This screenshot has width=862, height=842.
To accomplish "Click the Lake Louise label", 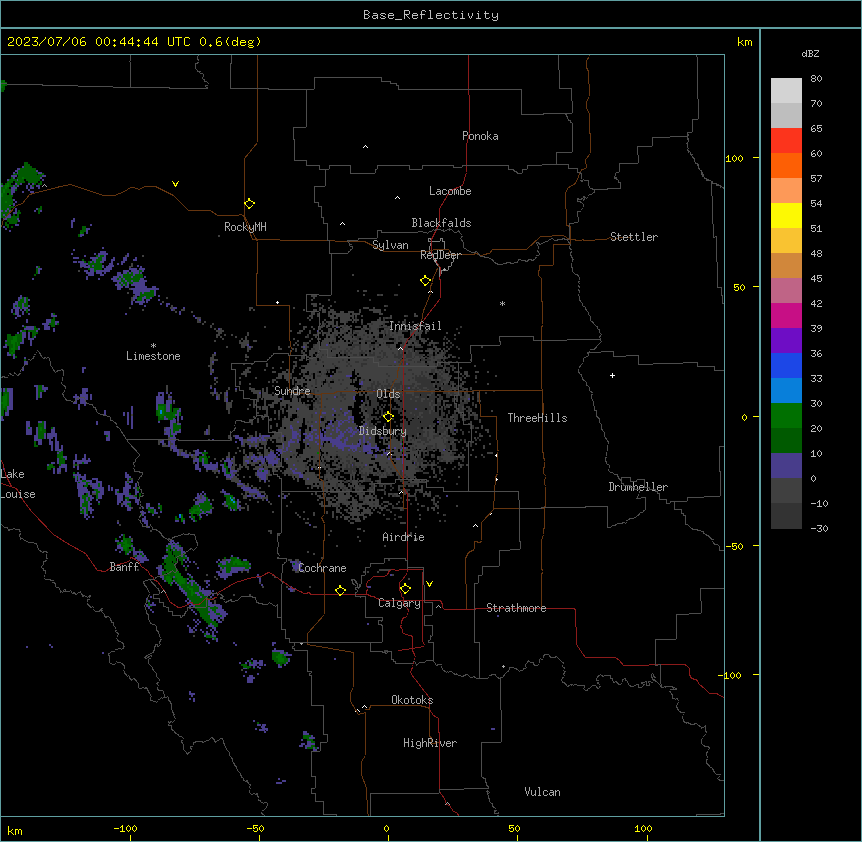I will tap(17, 484).
